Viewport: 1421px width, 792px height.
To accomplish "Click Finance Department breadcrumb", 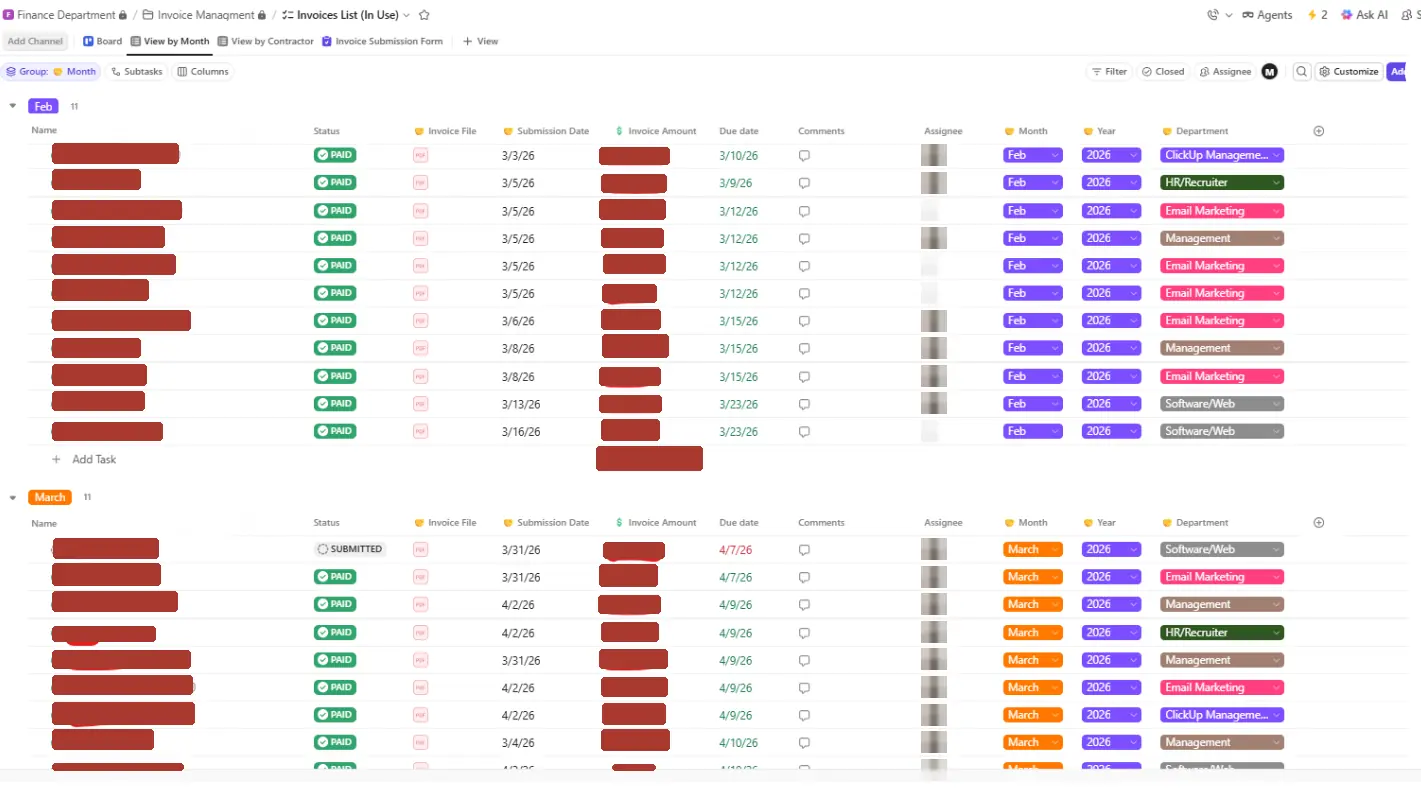I will 65,15.
